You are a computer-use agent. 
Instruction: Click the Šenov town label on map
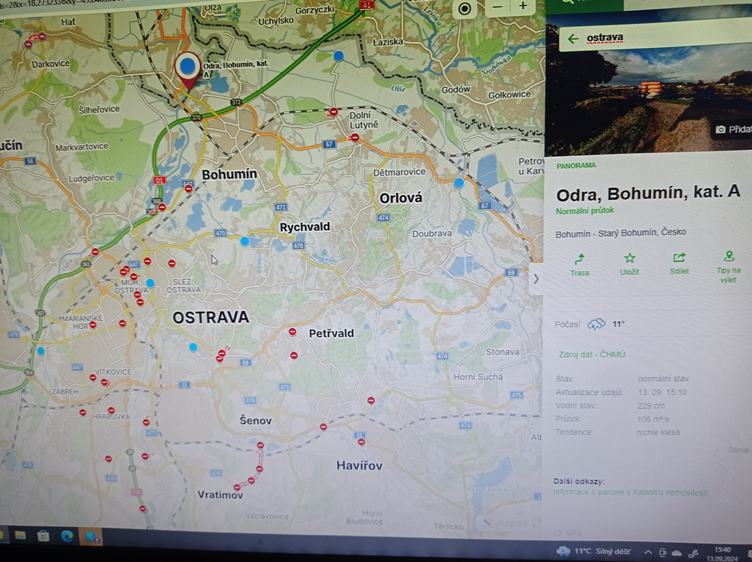coord(256,421)
